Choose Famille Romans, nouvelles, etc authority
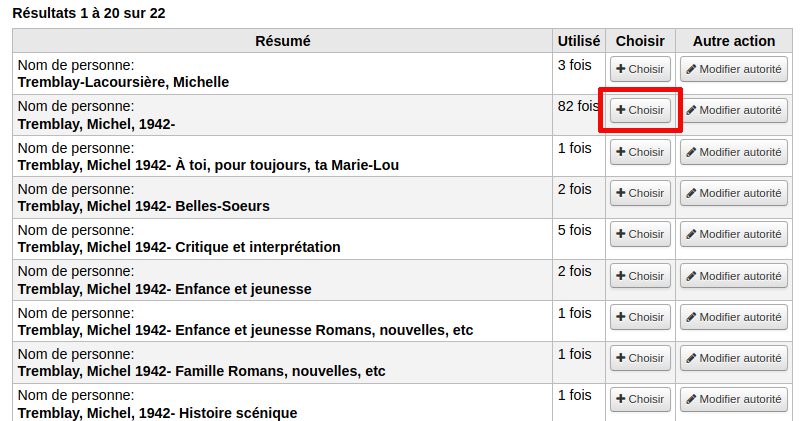The width and height of the screenshot is (803, 421). (x=640, y=358)
